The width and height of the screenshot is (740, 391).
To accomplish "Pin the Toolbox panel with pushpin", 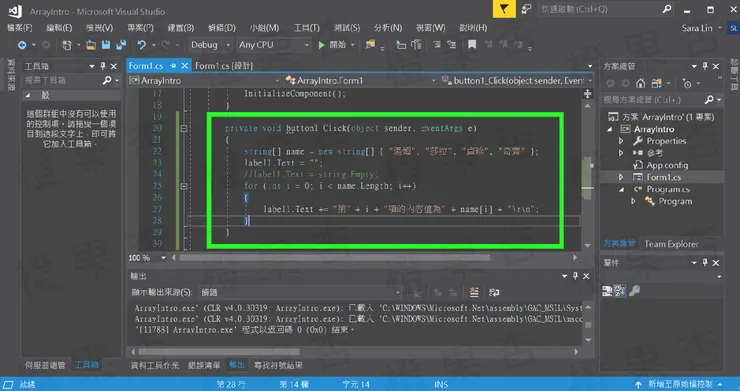I will pos(103,66).
